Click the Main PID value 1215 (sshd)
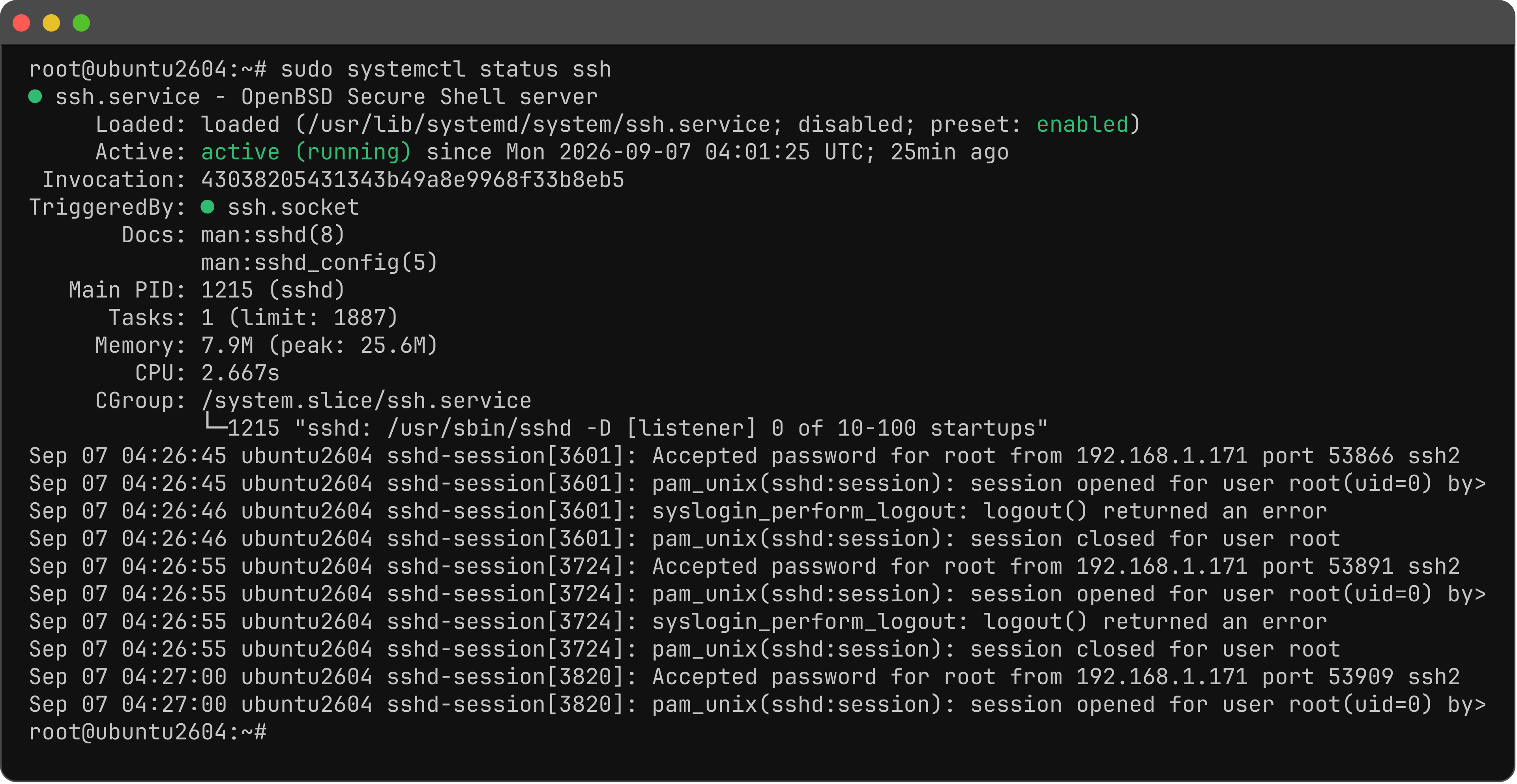 273,290
